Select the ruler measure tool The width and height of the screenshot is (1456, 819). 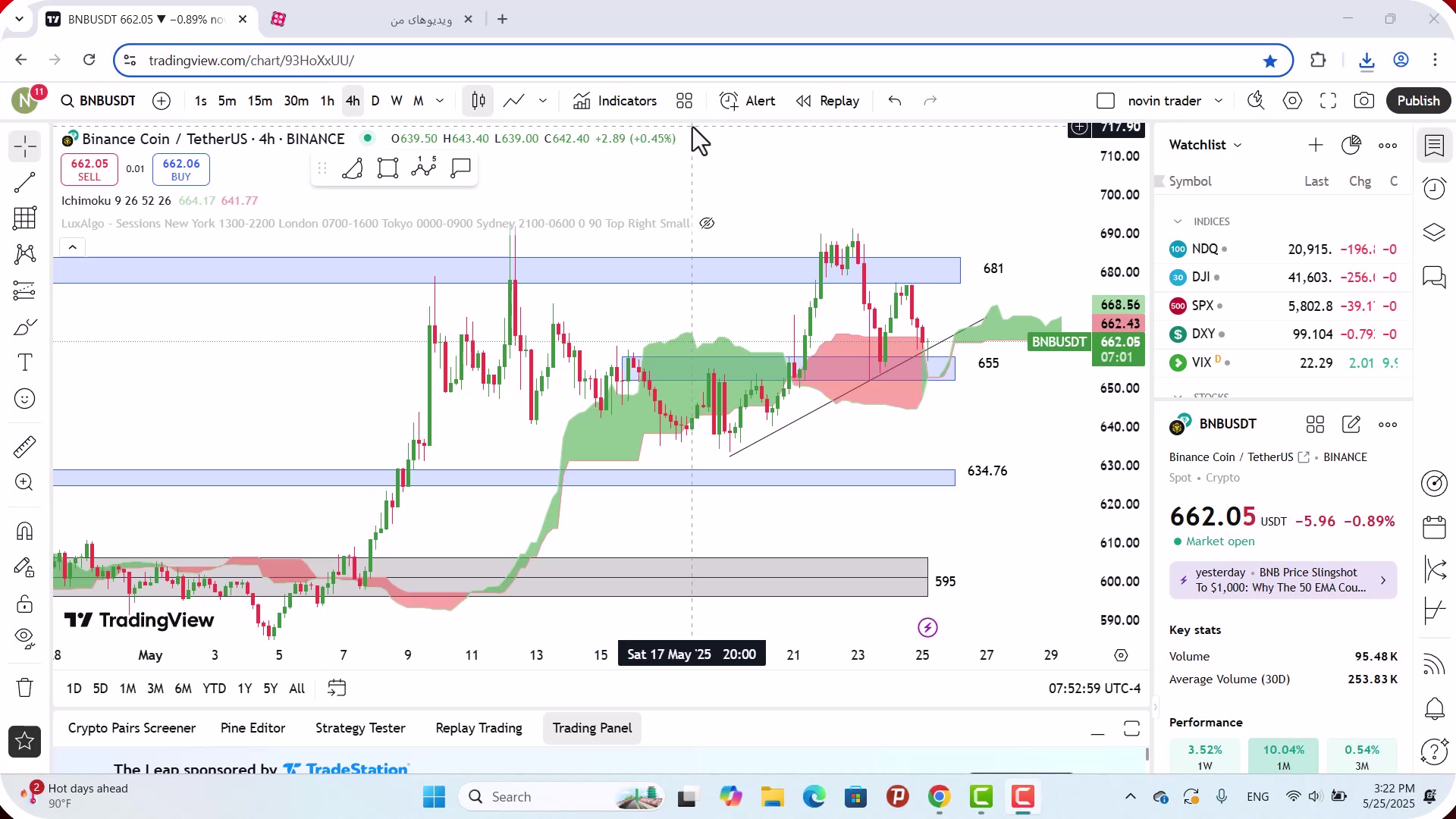[25, 447]
